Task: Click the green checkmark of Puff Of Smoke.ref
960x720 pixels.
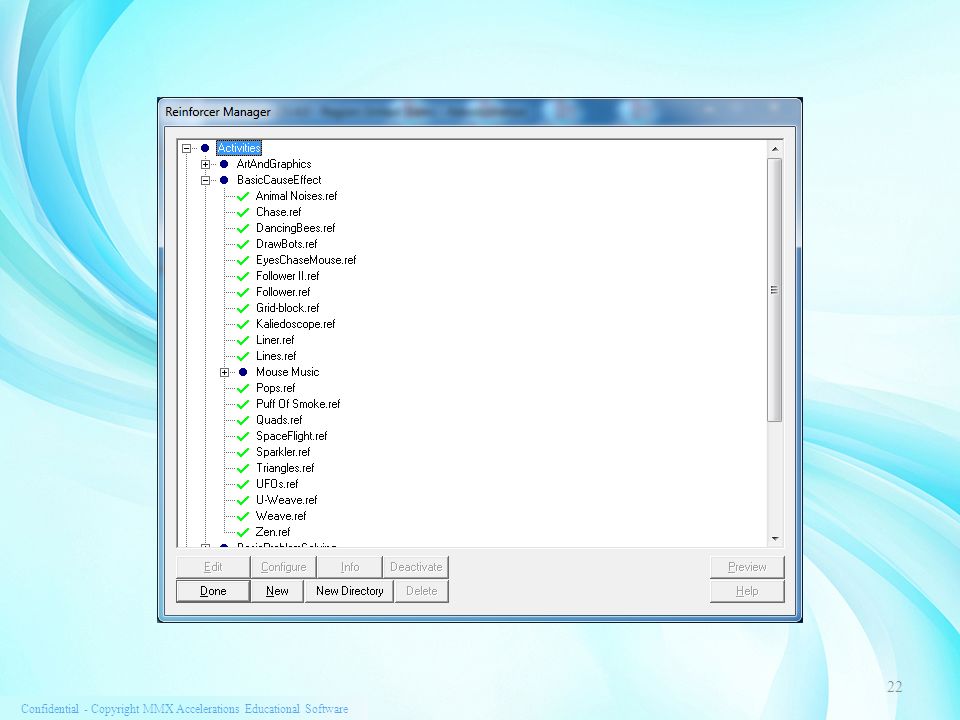Action: coord(243,404)
